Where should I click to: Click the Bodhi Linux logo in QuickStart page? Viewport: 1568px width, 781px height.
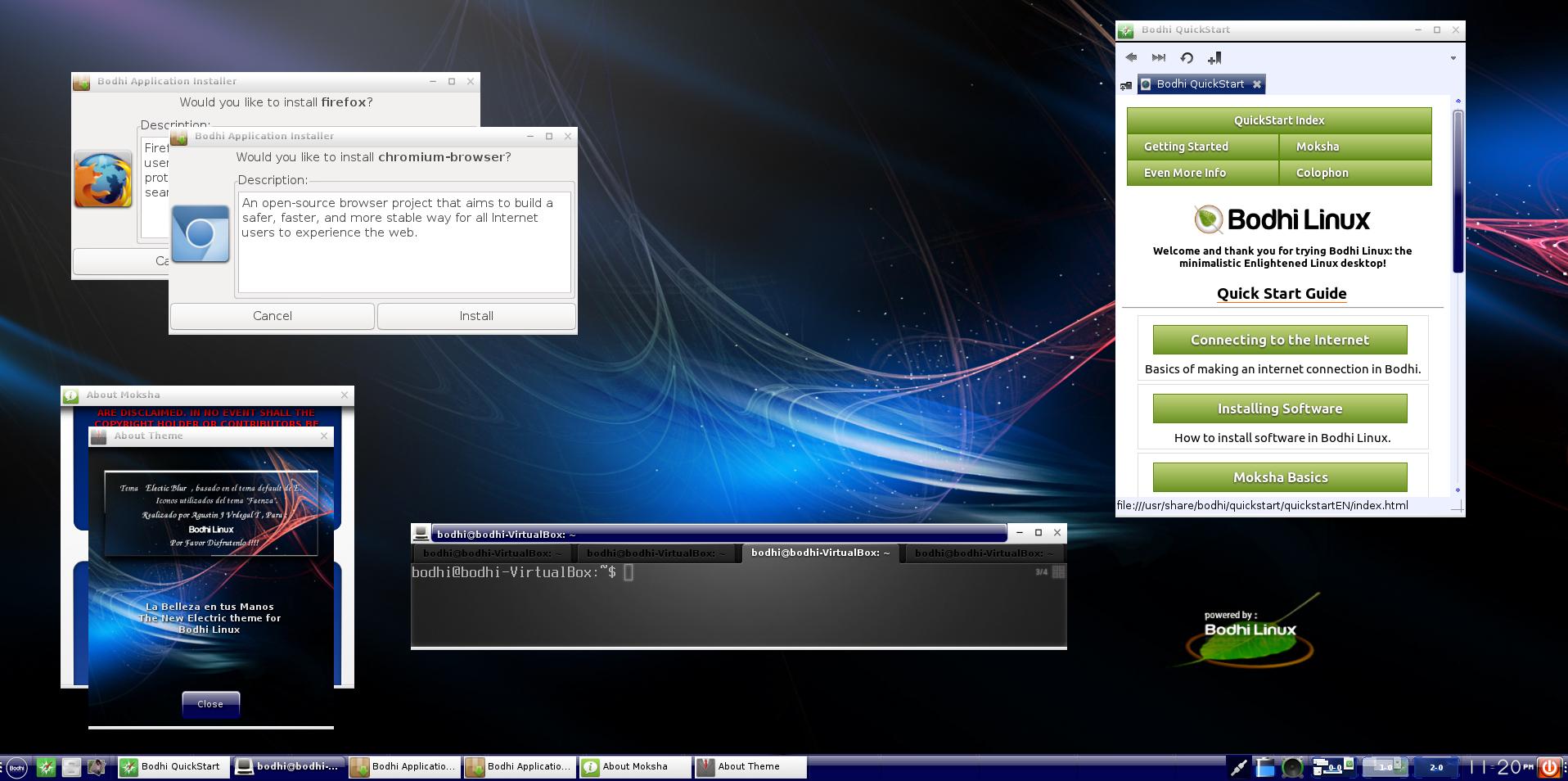point(1282,219)
